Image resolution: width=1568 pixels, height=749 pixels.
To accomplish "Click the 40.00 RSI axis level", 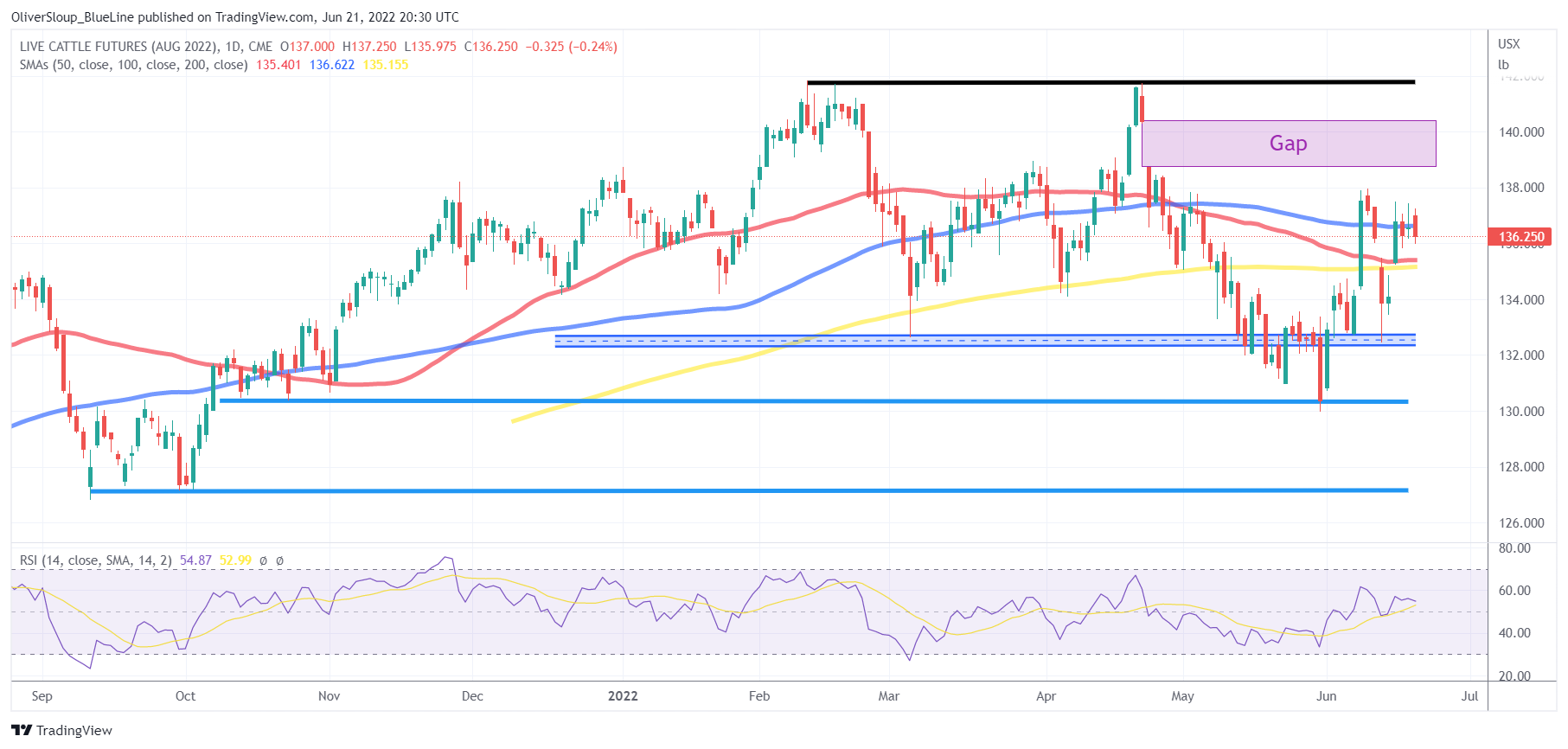I will pyautogui.click(x=1514, y=633).
